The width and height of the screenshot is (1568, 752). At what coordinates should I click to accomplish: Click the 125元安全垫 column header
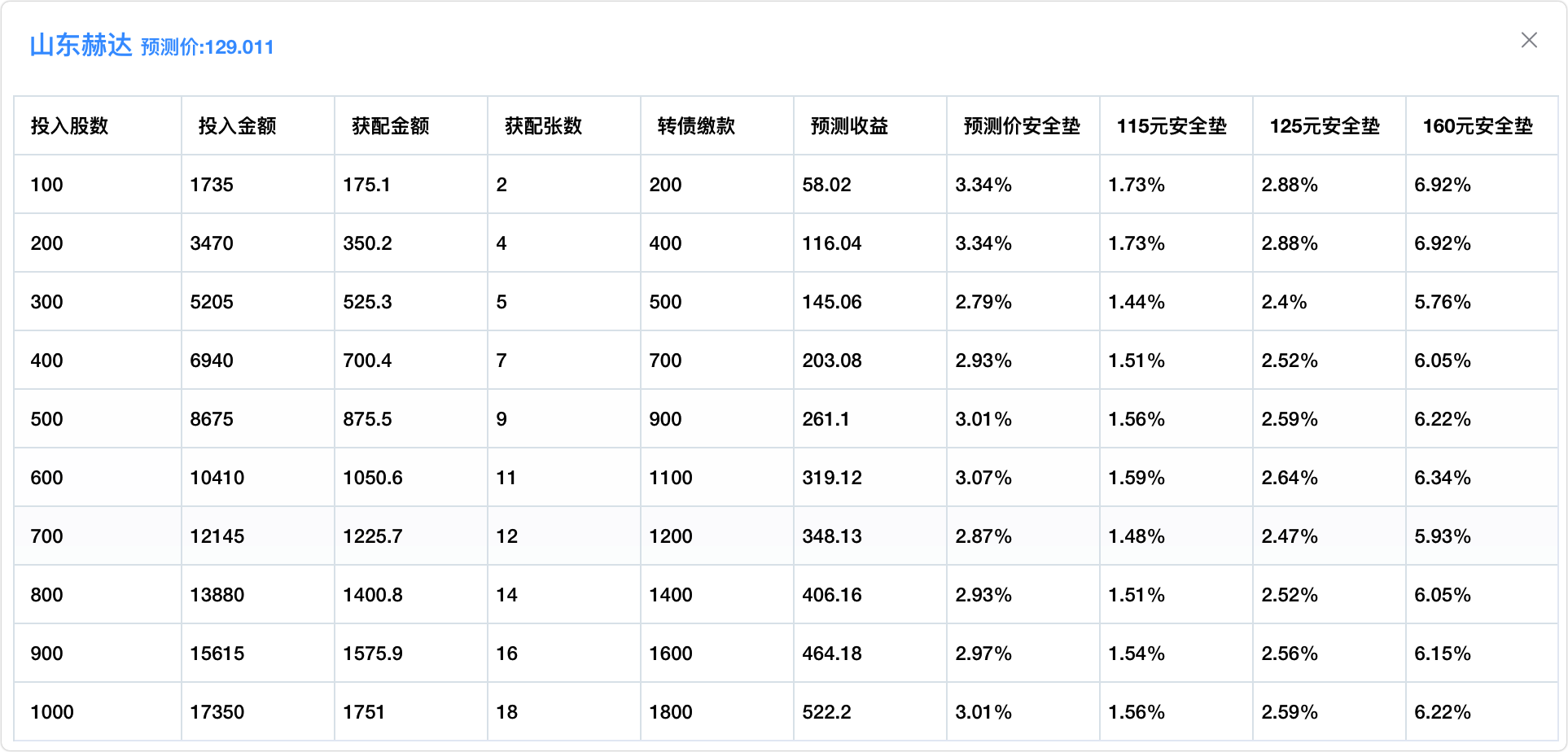click(1325, 126)
